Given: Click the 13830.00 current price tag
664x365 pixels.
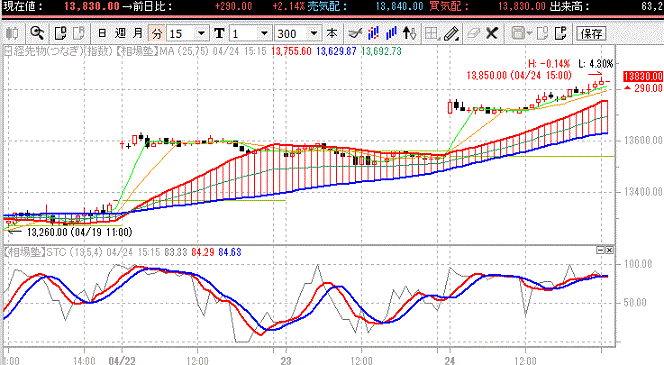Looking at the screenshot, I should [643, 76].
